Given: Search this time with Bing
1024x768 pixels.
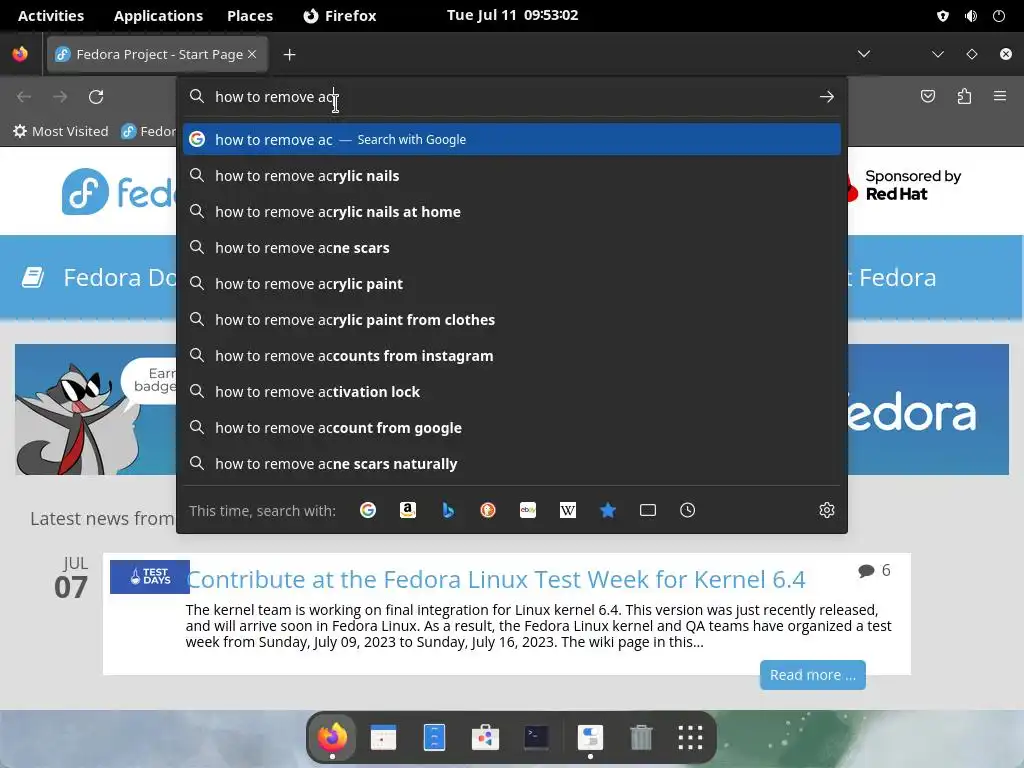Looking at the screenshot, I should 448,510.
